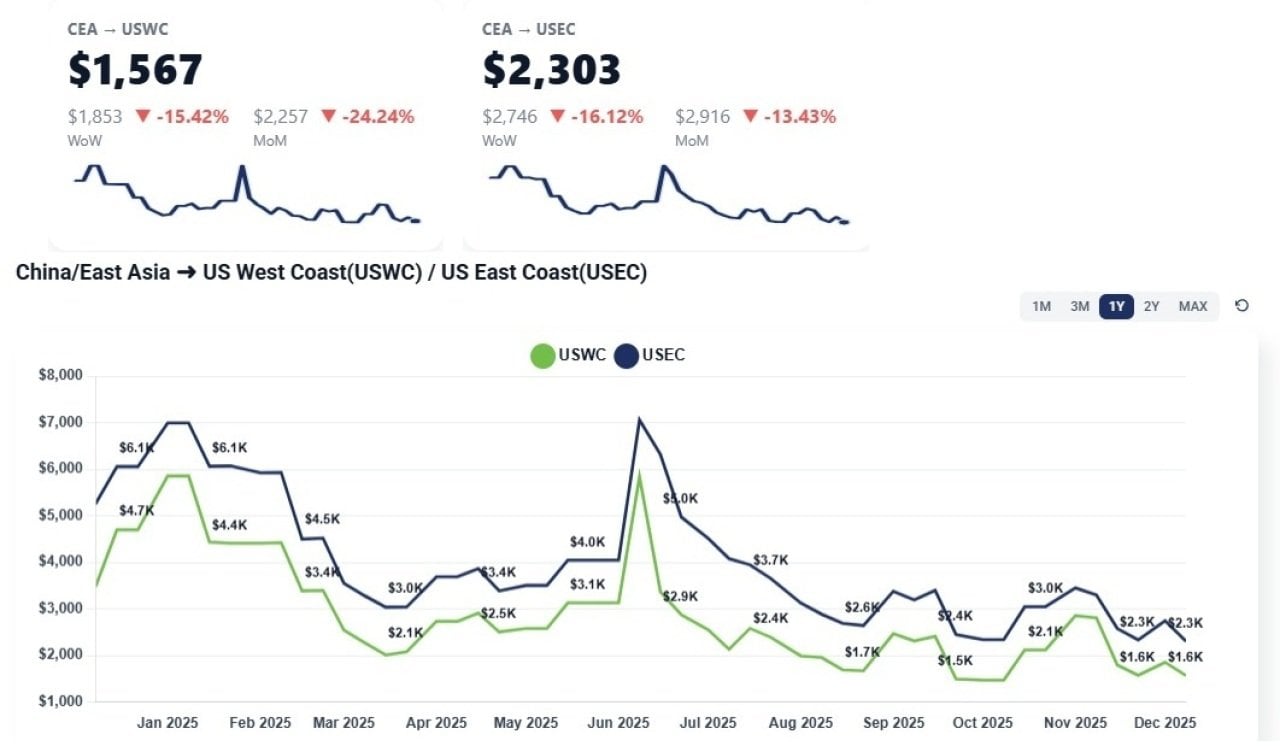Toggle USEC series via the navy legend dot

(625, 355)
